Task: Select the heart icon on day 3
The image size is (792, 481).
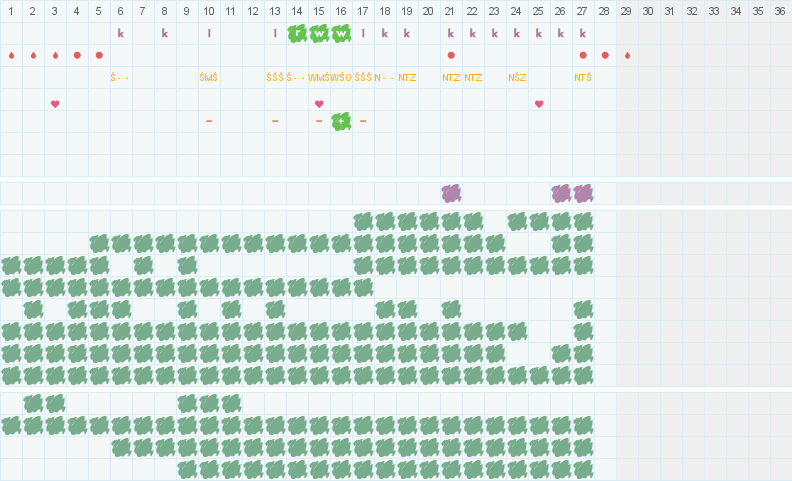Action: pyautogui.click(x=55, y=104)
